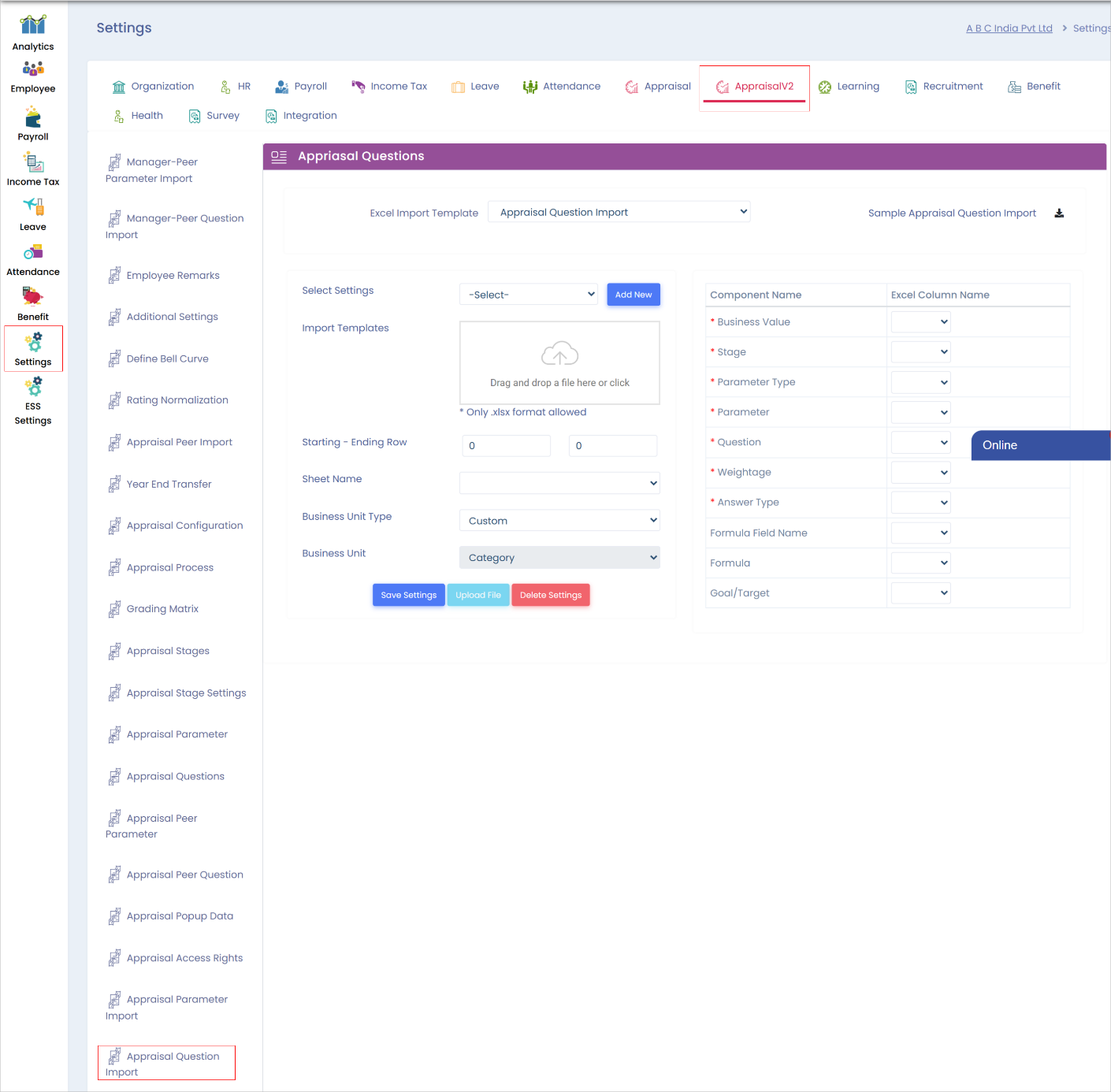1111x1092 pixels.
Task: Choose Excel column for Weightage row
Action: click(920, 473)
